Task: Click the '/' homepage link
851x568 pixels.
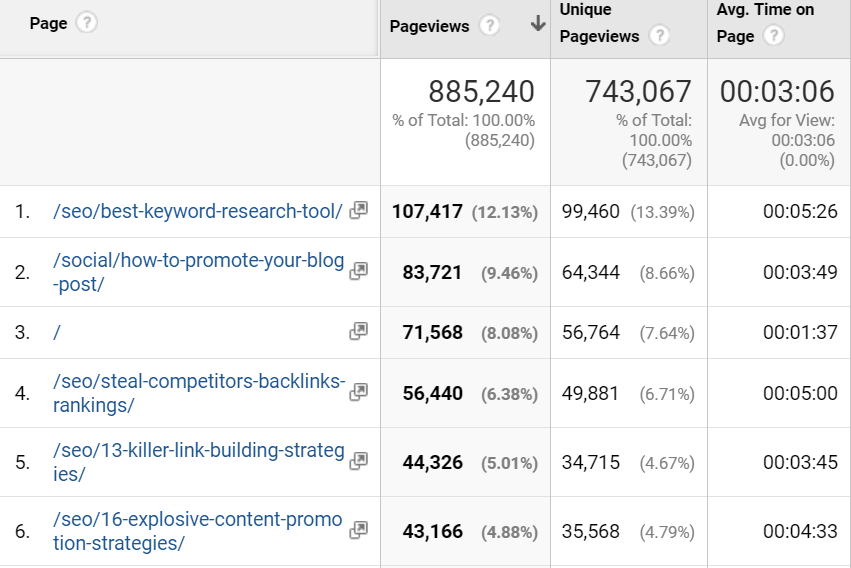Action: [57, 333]
